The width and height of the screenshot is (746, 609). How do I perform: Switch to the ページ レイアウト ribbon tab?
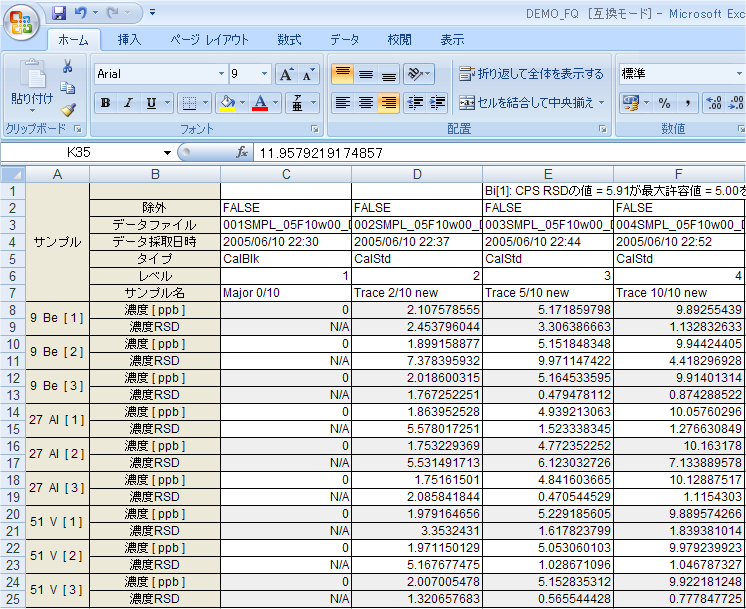(209, 40)
